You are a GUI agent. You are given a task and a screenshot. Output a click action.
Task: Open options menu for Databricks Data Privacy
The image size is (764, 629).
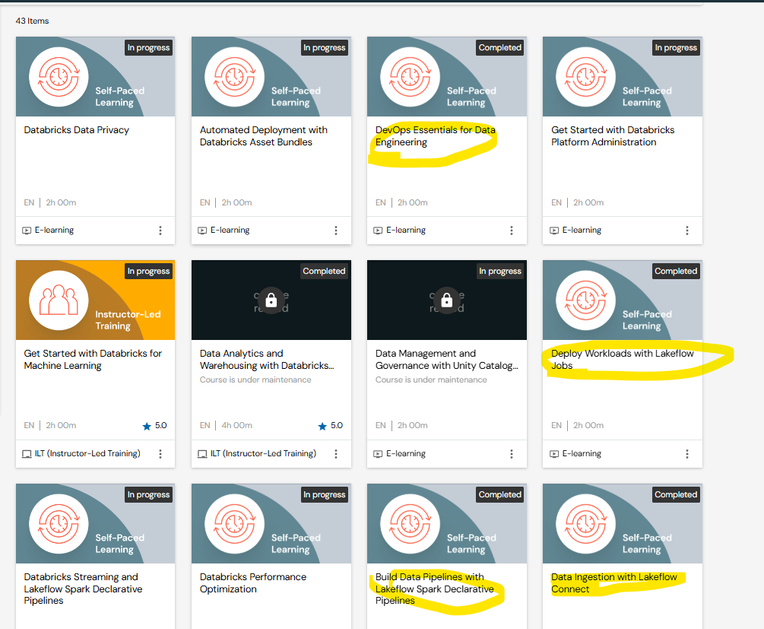[x=160, y=230]
